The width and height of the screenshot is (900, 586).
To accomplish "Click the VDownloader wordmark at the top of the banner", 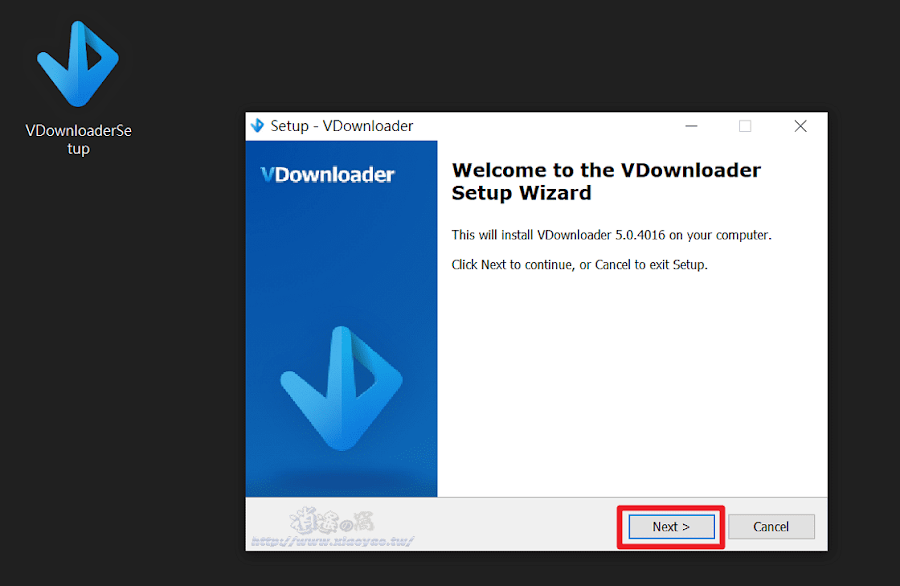I will point(327,174).
